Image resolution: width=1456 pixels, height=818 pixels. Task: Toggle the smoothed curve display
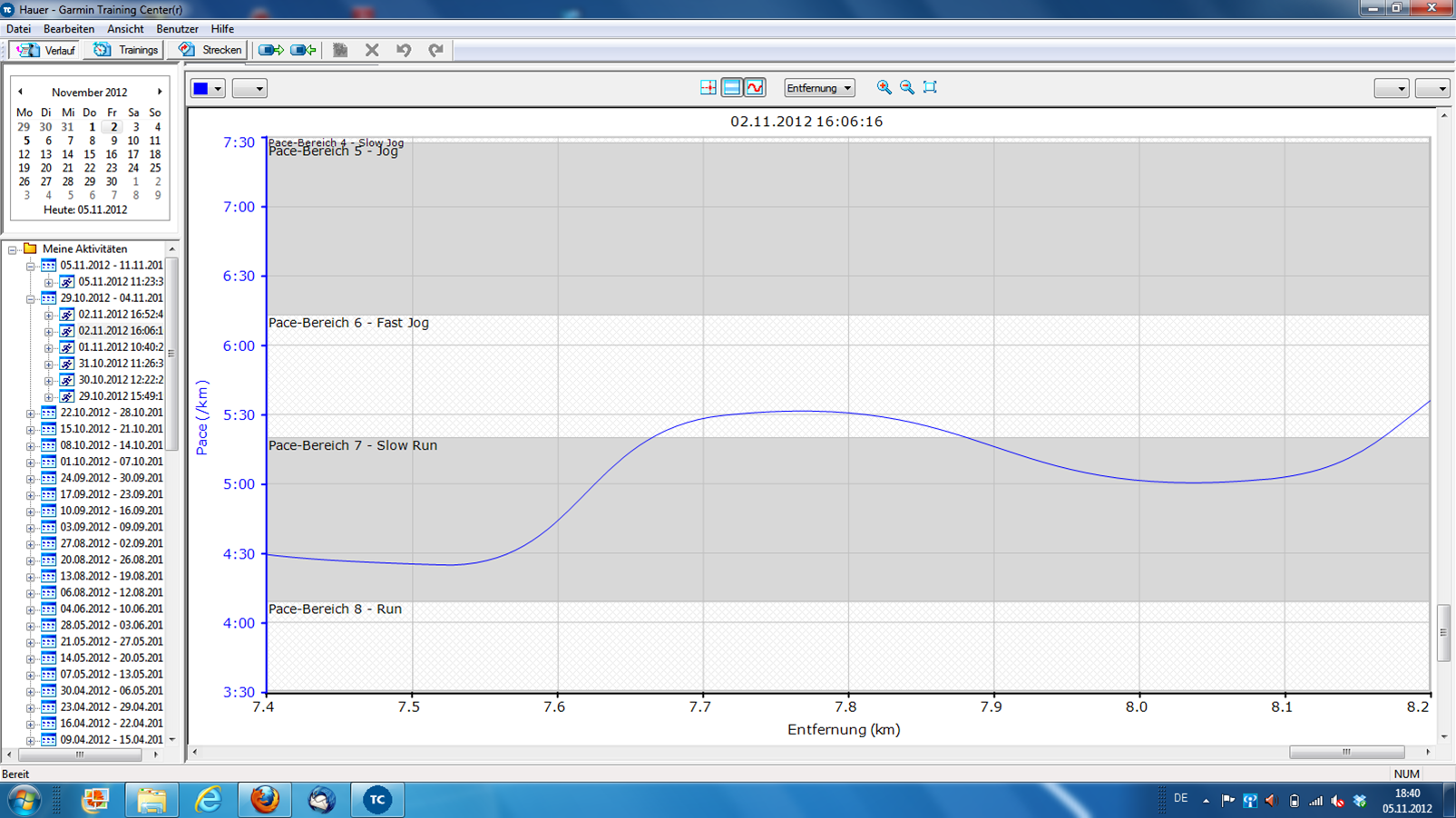755,87
